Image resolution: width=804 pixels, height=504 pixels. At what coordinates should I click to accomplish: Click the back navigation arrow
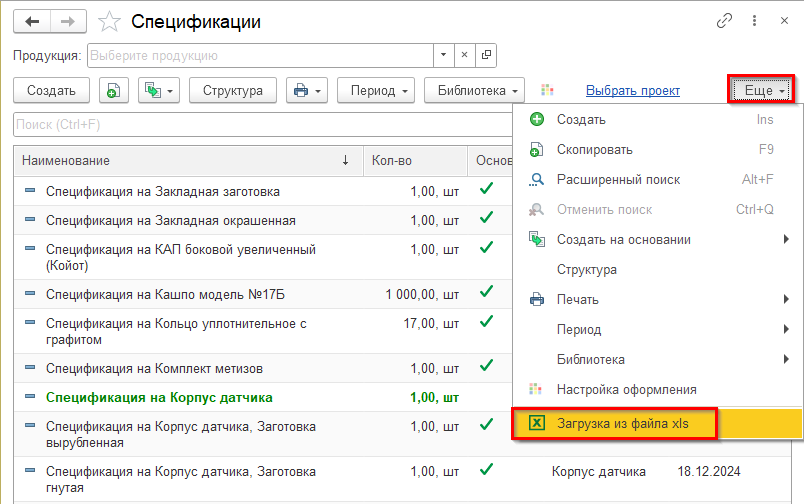click(32, 21)
